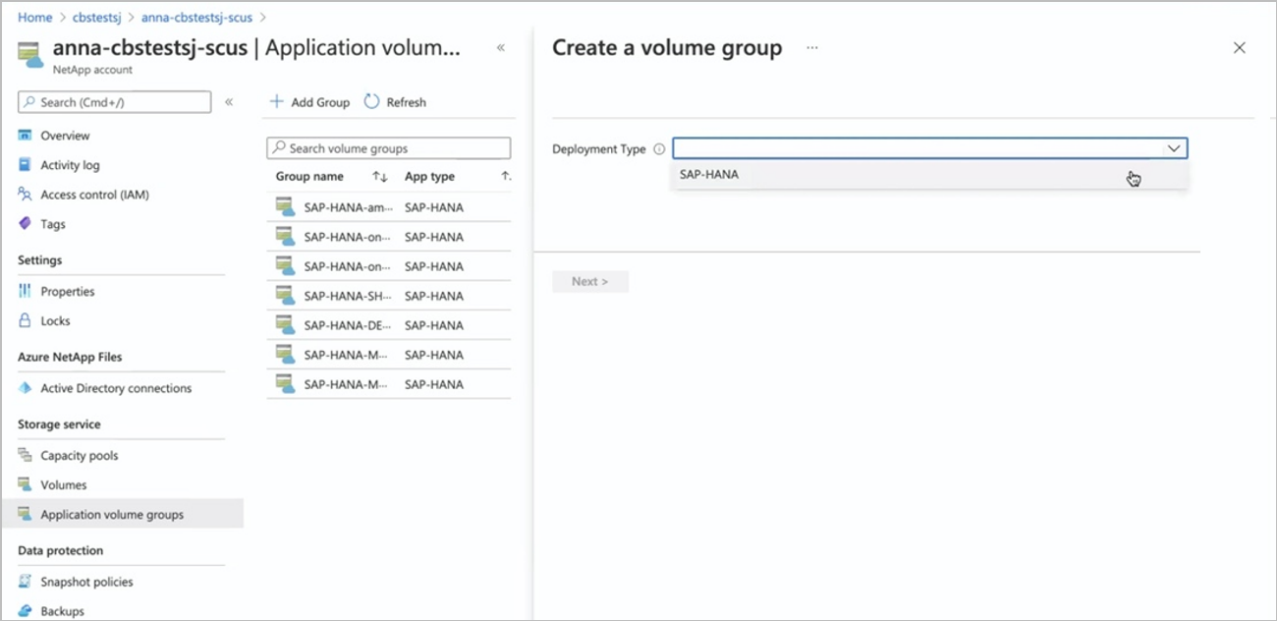This screenshot has height=621, width=1277.
Task: Open the SAP-HANA-DE… group name
Action: 347,325
